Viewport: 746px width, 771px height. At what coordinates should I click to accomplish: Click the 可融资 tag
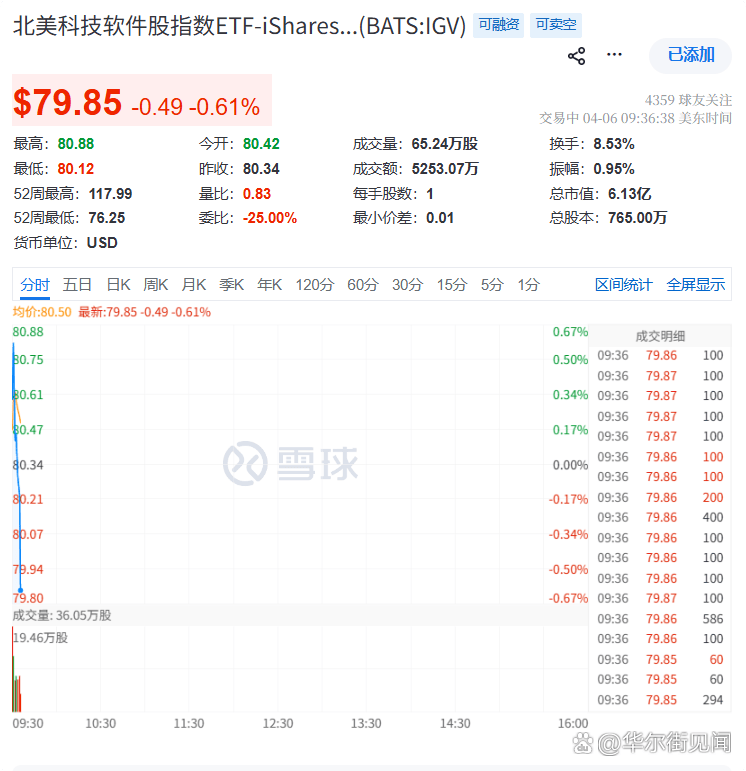498,25
